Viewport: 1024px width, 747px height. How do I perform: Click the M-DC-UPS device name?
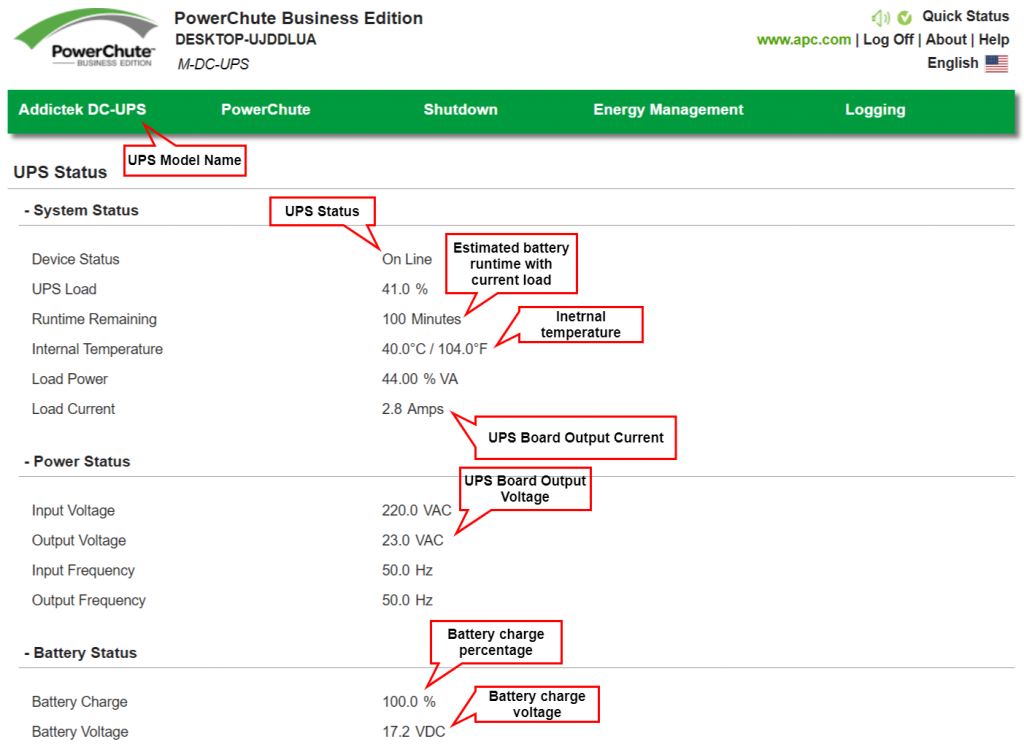click(213, 64)
